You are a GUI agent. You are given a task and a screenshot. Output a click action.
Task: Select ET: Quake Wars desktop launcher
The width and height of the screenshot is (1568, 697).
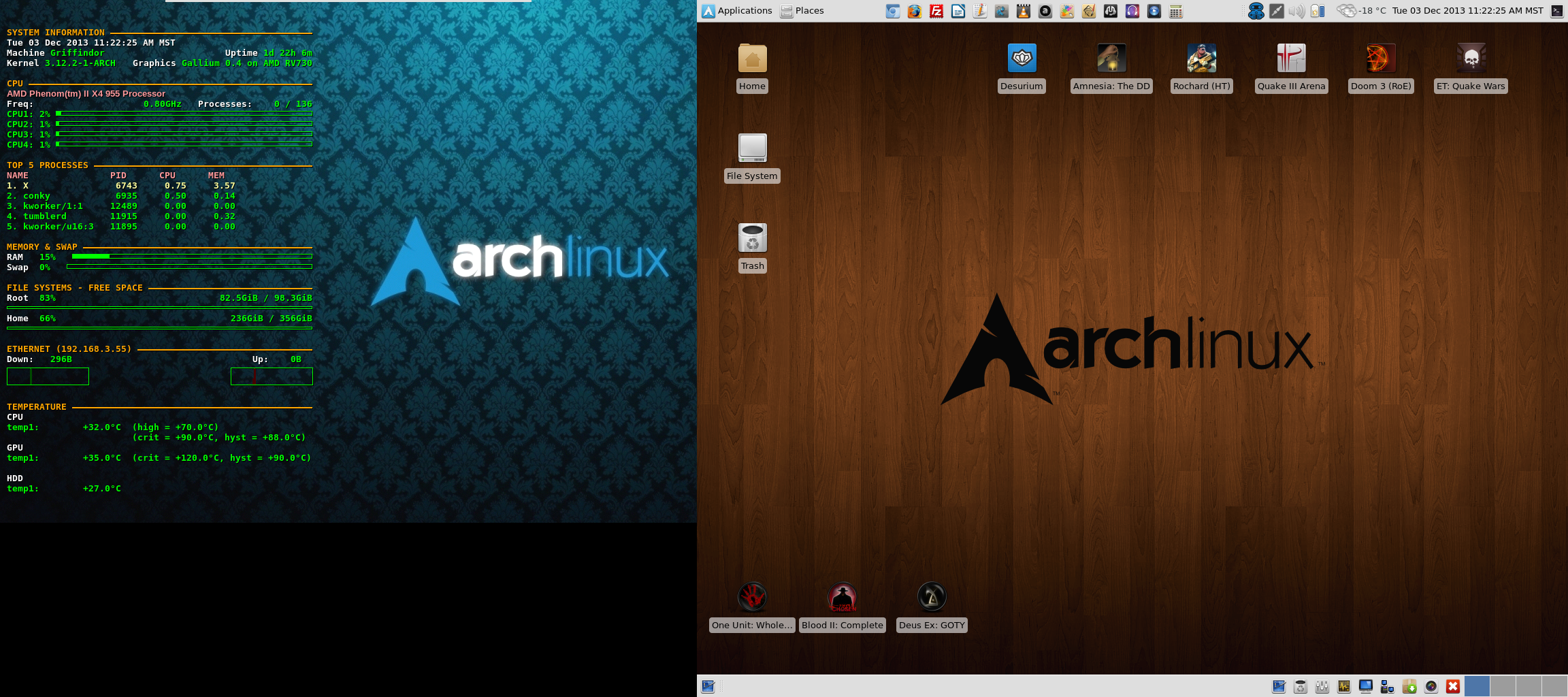(1471, 68)
